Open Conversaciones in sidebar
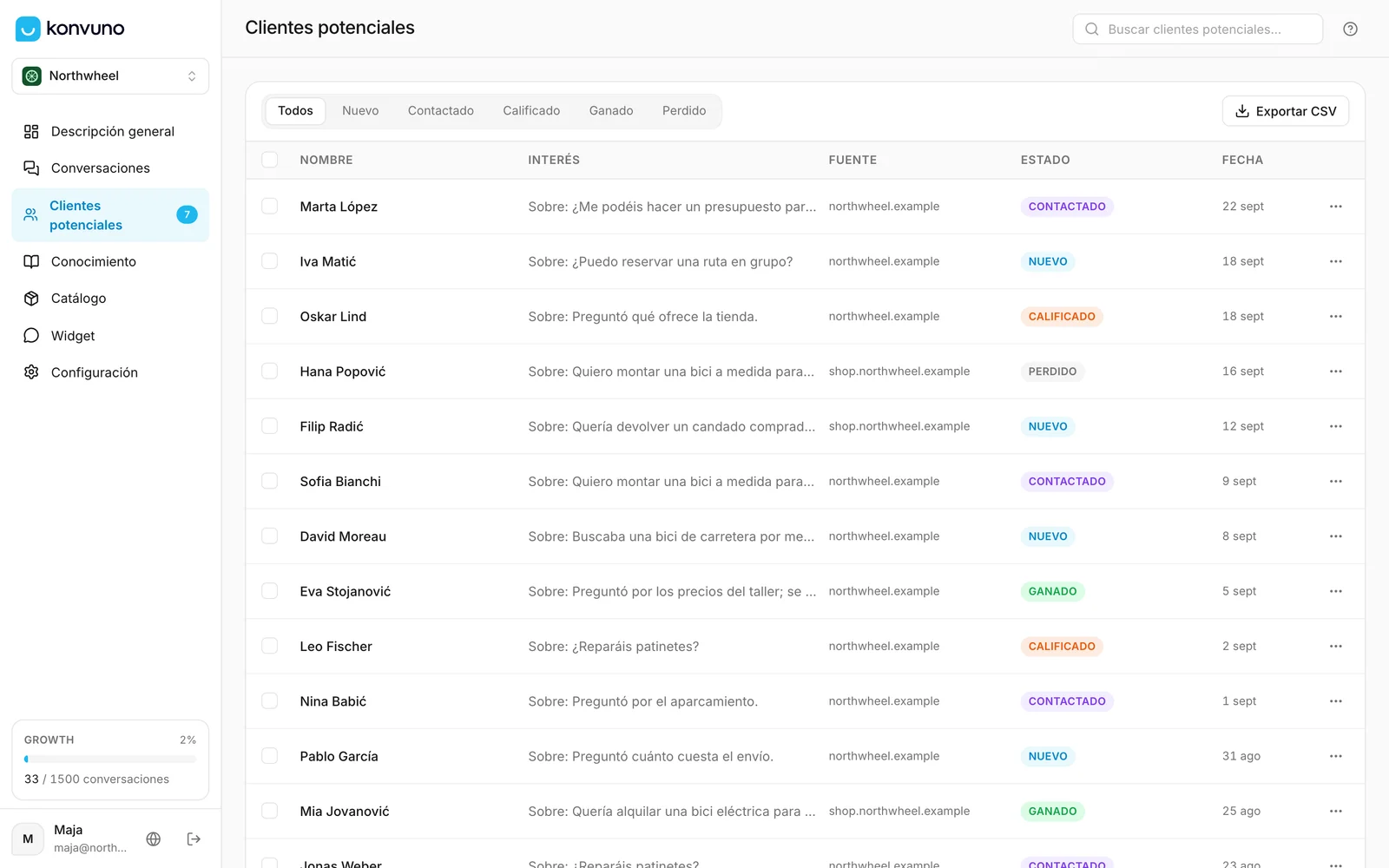Image resolution: width=1389 pixels, height=868 pixels. tap(110, 168)
